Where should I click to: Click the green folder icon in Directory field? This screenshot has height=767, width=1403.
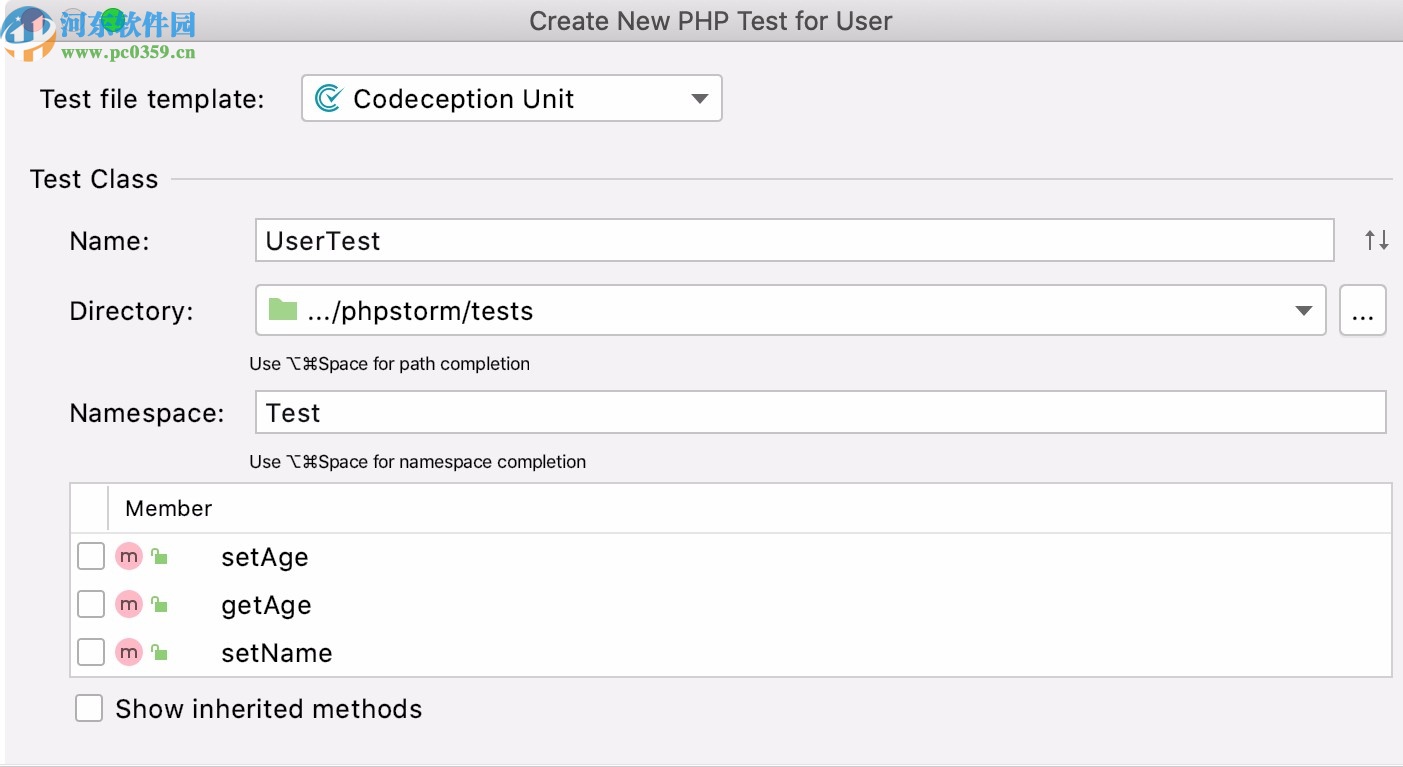[281, 310]
